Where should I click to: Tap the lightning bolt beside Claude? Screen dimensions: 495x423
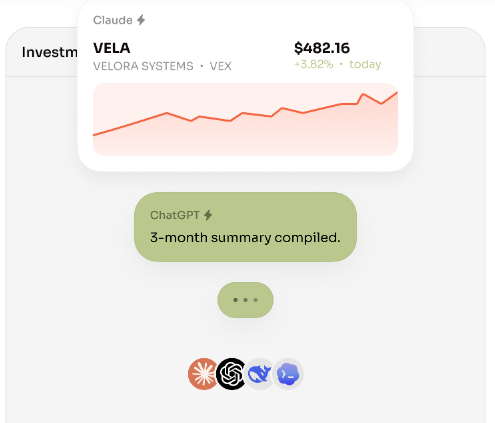[141, 20]
